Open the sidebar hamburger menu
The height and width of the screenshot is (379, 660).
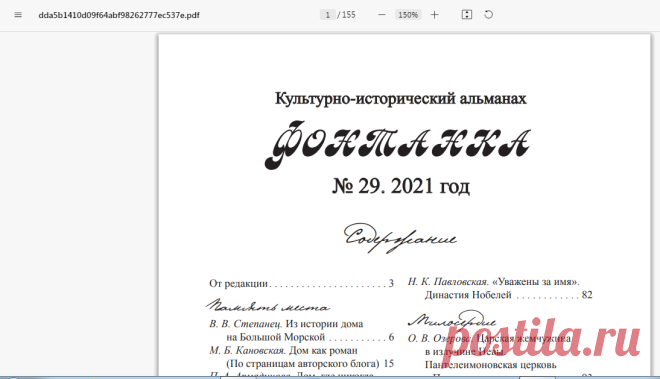[18, 15]
